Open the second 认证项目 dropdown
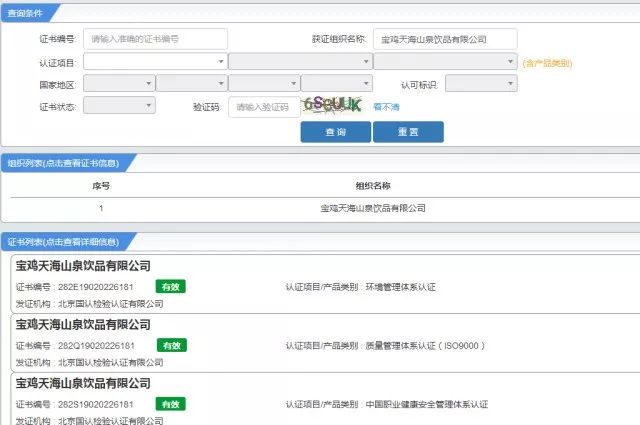Image resolution: width=640 pixels, height=425 pixels. point(300,62)
